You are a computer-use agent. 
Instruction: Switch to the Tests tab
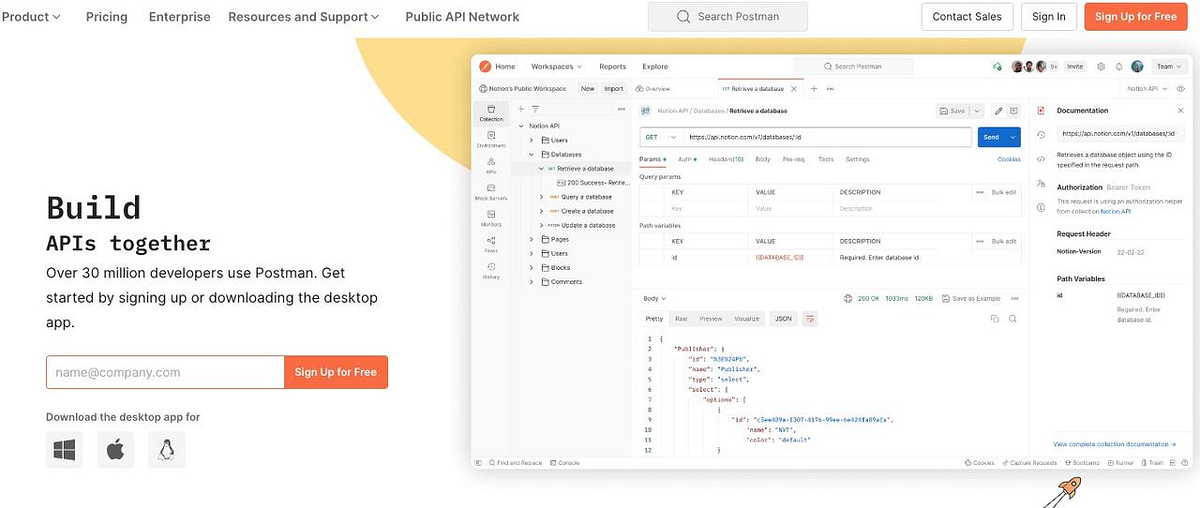tap(826, 159)
